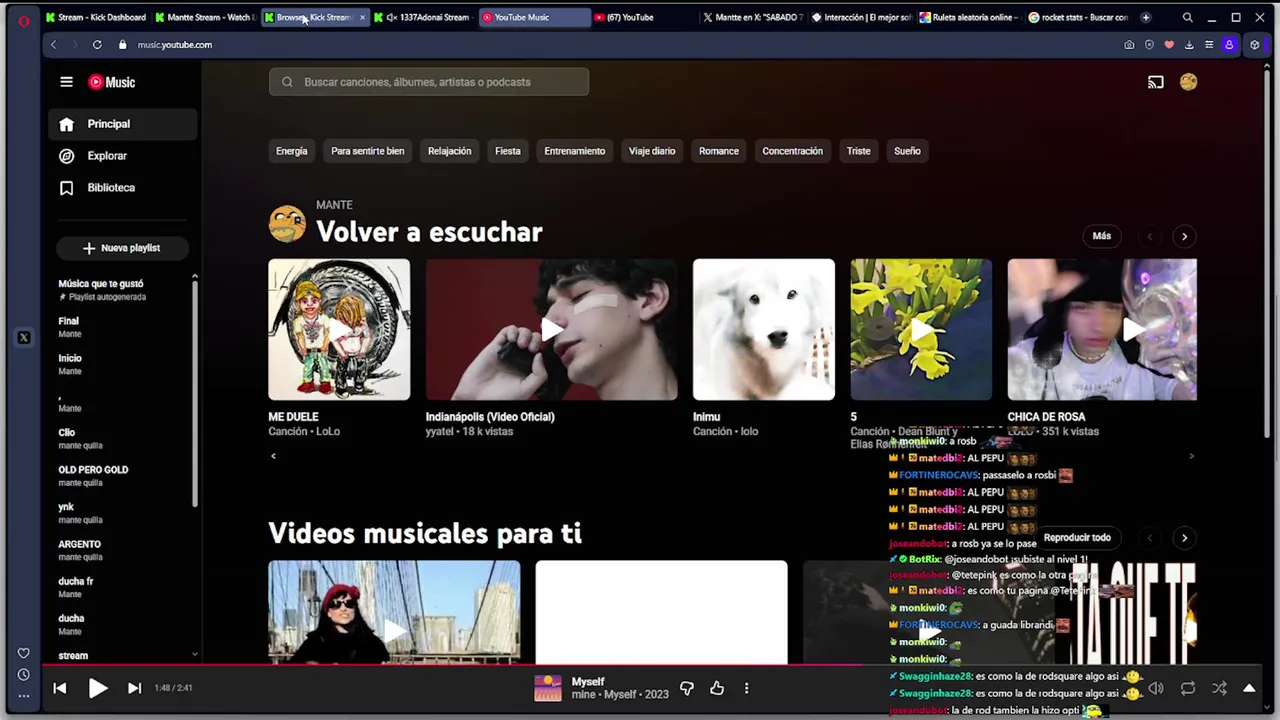Click the Opera browser logo
Viewport: 1280px width, 720px height.
(x=24, y=20)
